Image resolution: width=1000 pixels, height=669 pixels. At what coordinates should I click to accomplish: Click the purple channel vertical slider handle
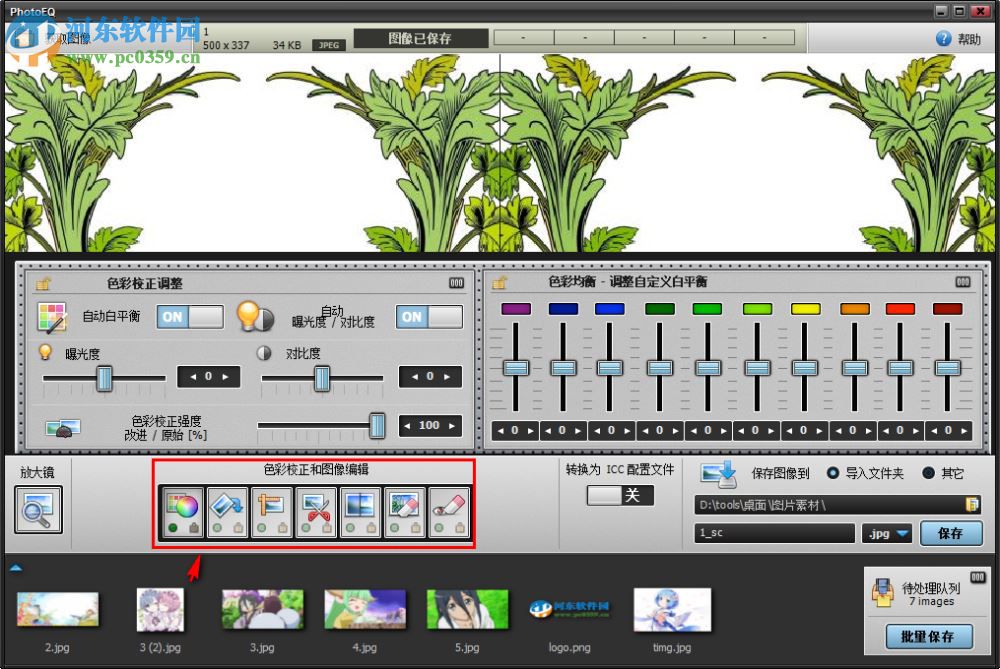pos(515,367)
